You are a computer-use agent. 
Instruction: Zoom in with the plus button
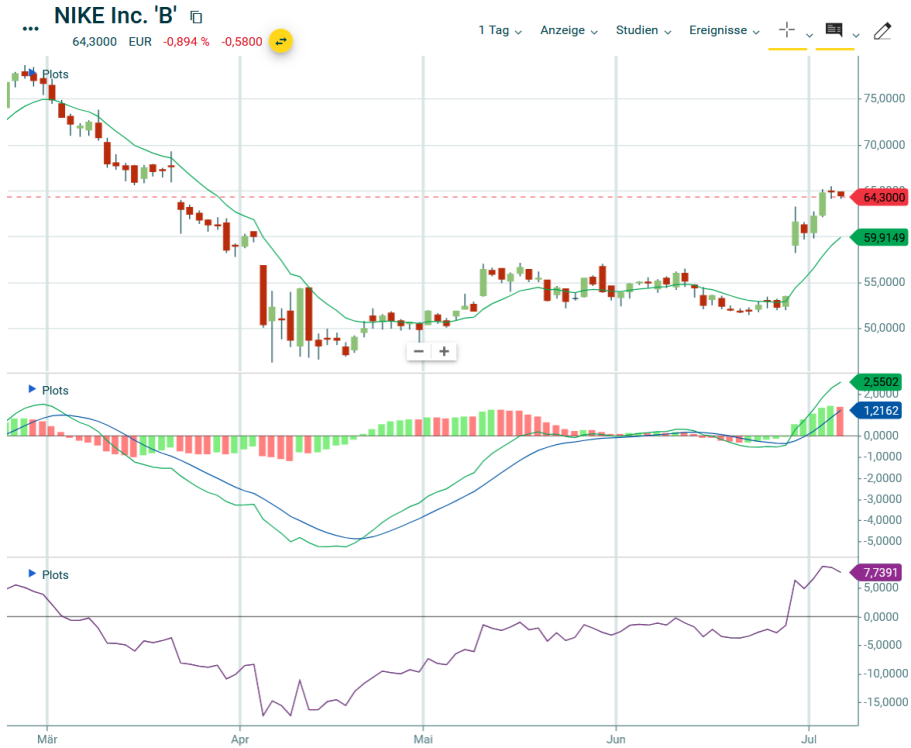click(x=444, y=351)
